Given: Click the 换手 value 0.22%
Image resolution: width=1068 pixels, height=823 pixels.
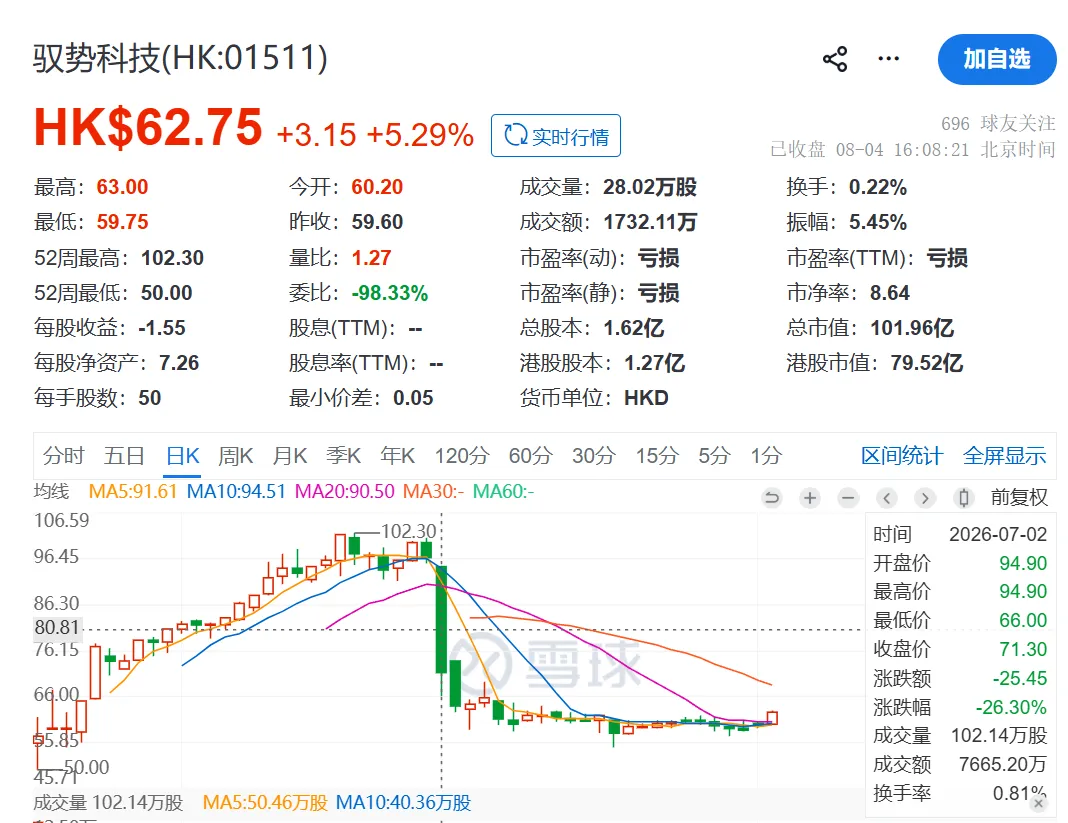Looking at the screenshot, I should (878, 187).
